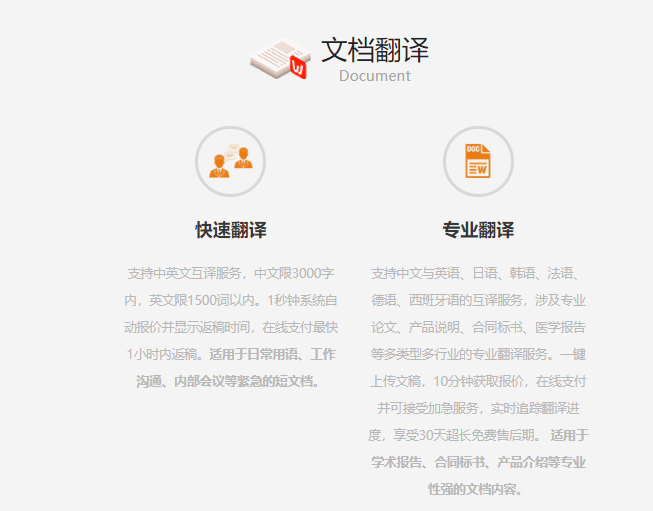Click text "并可接受加急服务，实时追踪翻译进"
This screenshot has width=653, height=511.
coord(478,409)
